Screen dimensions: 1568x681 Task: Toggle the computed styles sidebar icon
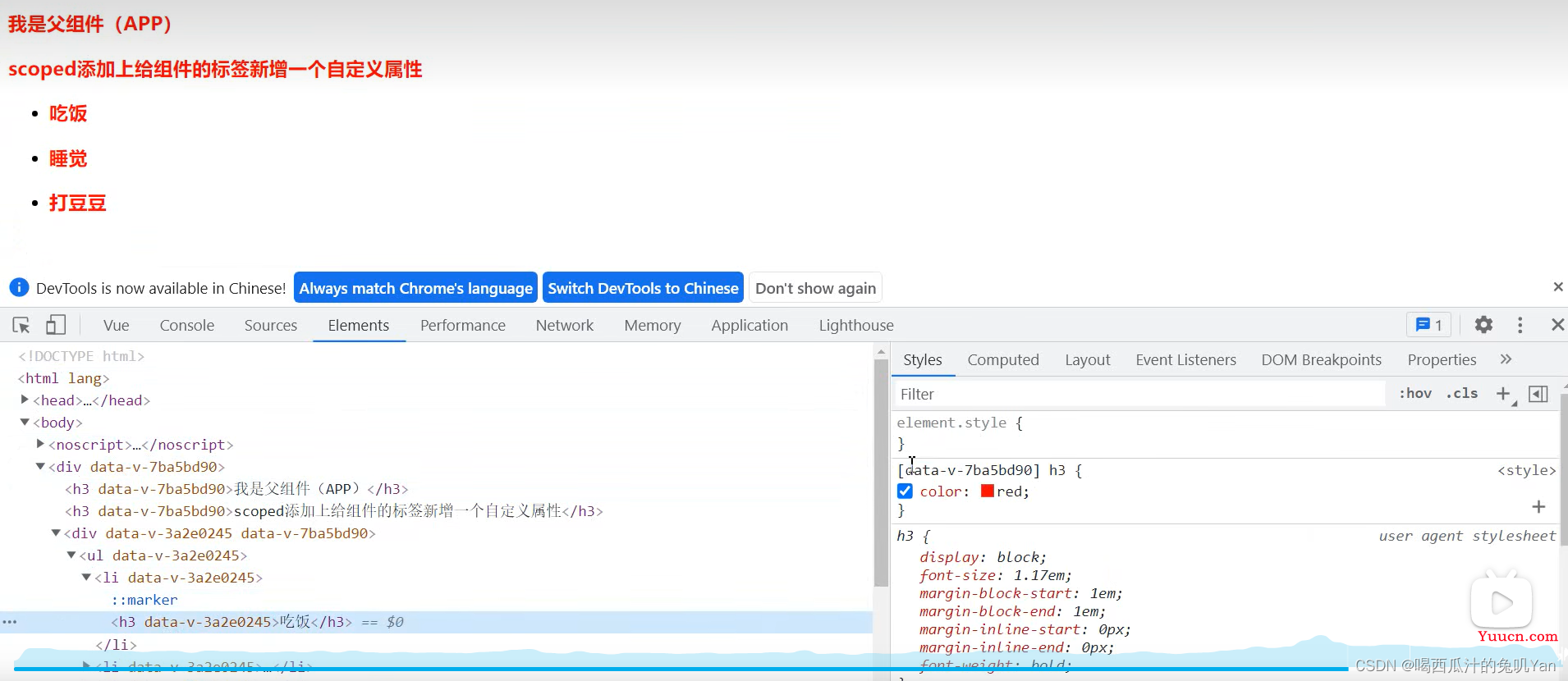point(1538,394)
